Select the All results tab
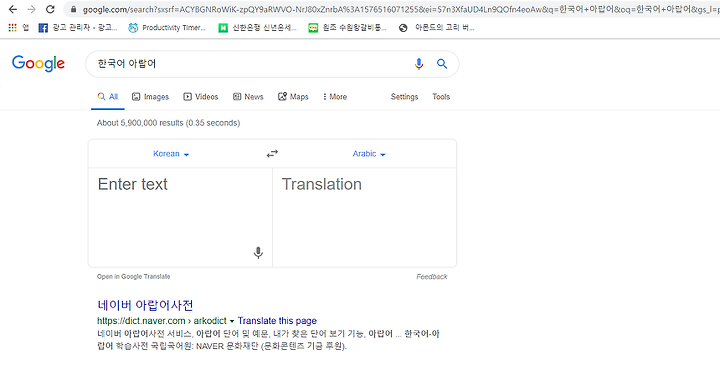This screenshot has height=370, width=720. pos(108,97)
